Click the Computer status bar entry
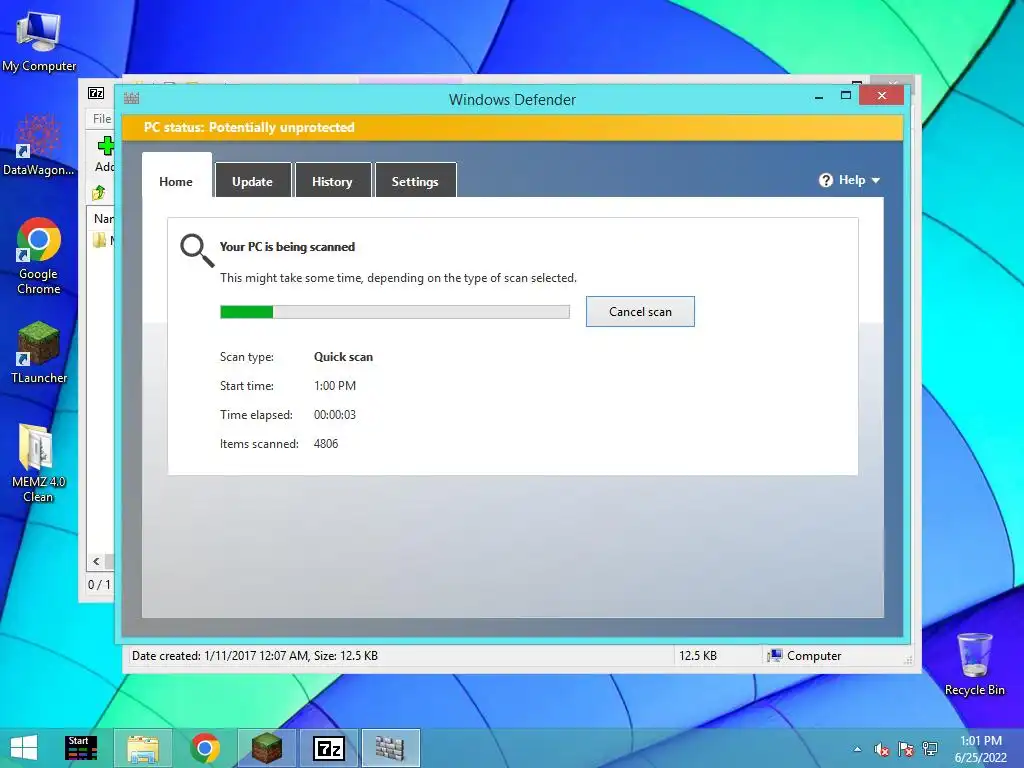The height and width of the screenshot is (768, 1024). click(x=805, y=656)
